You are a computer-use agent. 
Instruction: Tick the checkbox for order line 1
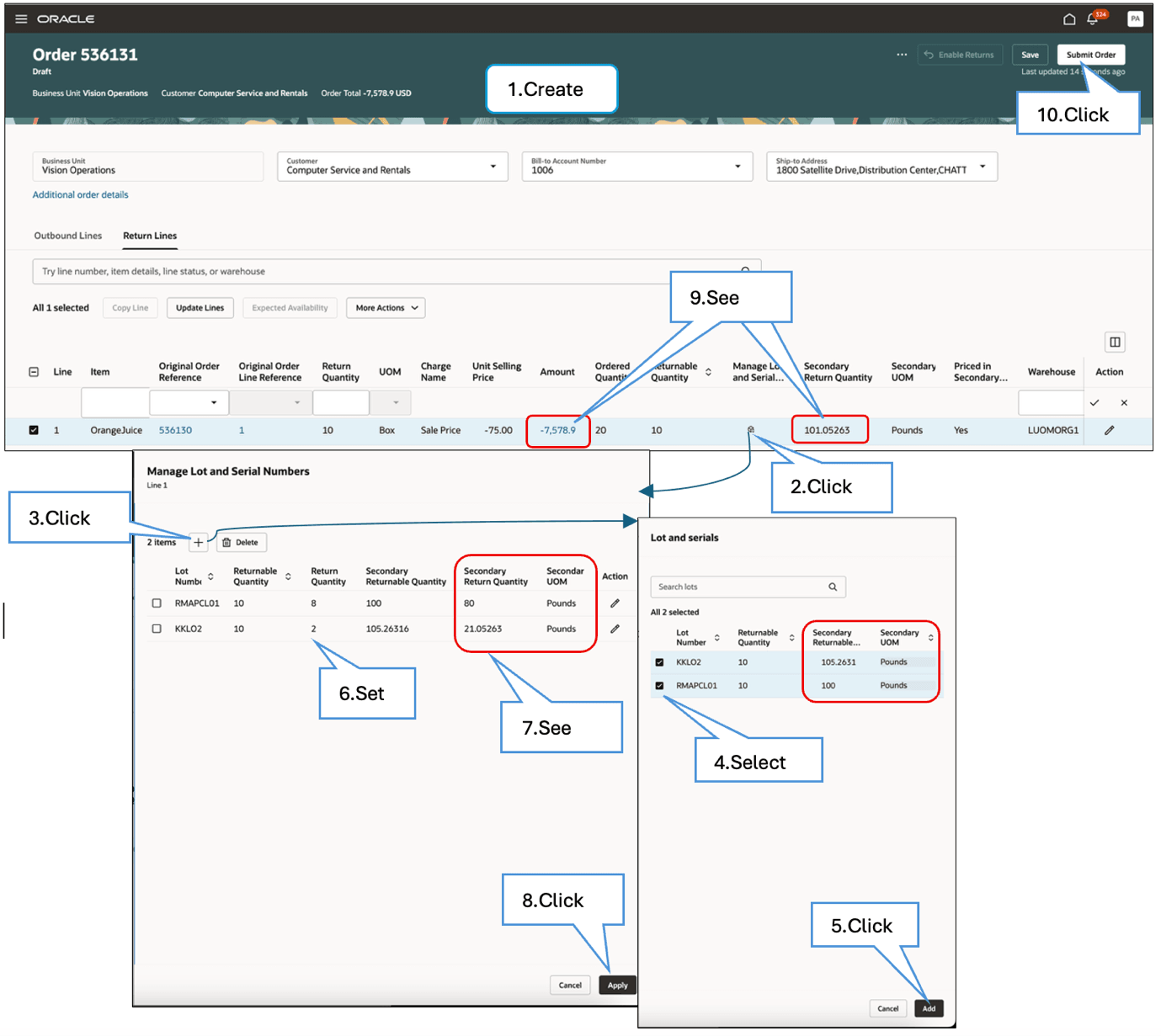click(x=34, y=430)
